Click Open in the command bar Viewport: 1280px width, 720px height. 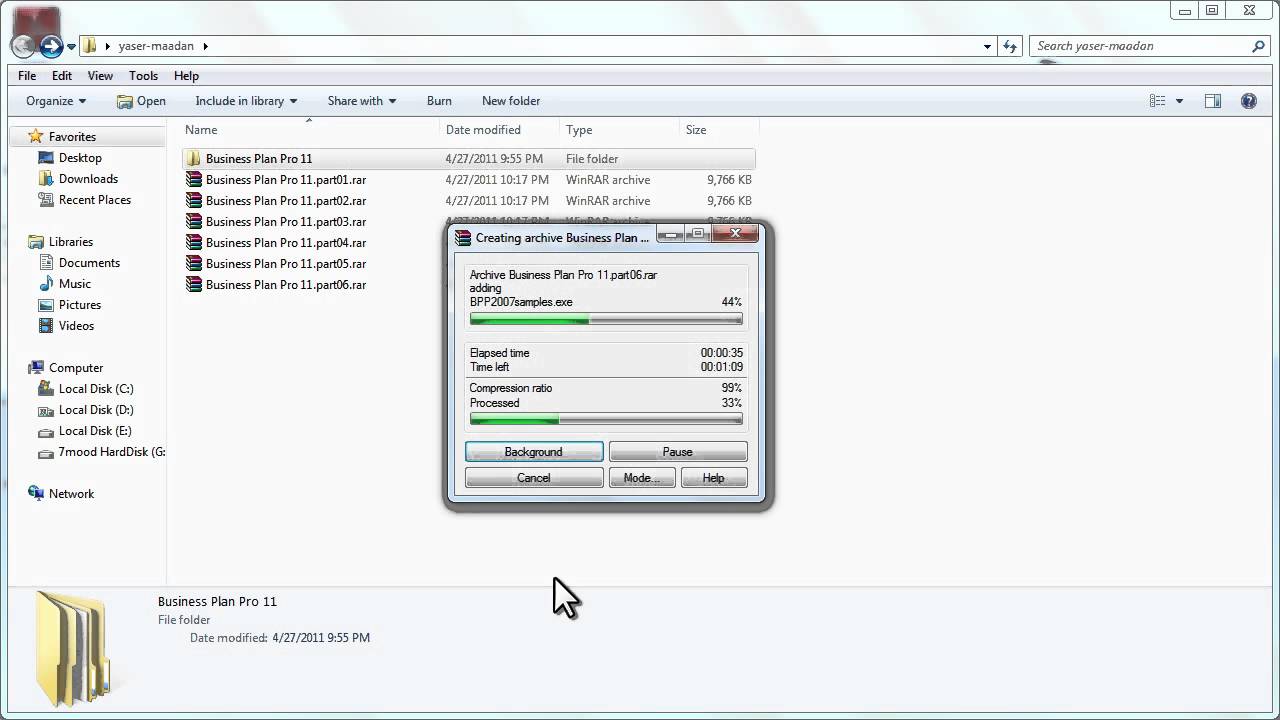click(141, 101)
